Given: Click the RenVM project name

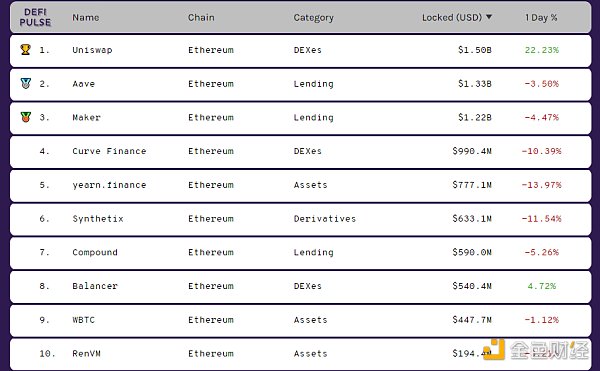Looking at the screenshot, I should (x=86, y=353).
